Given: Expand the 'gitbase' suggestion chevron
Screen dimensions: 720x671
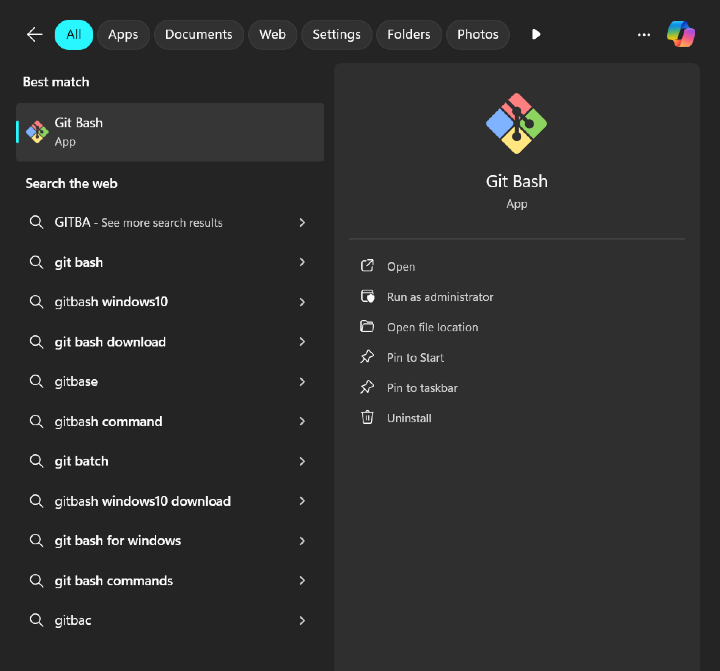Looking at the screenshot, I should [302, 382].
